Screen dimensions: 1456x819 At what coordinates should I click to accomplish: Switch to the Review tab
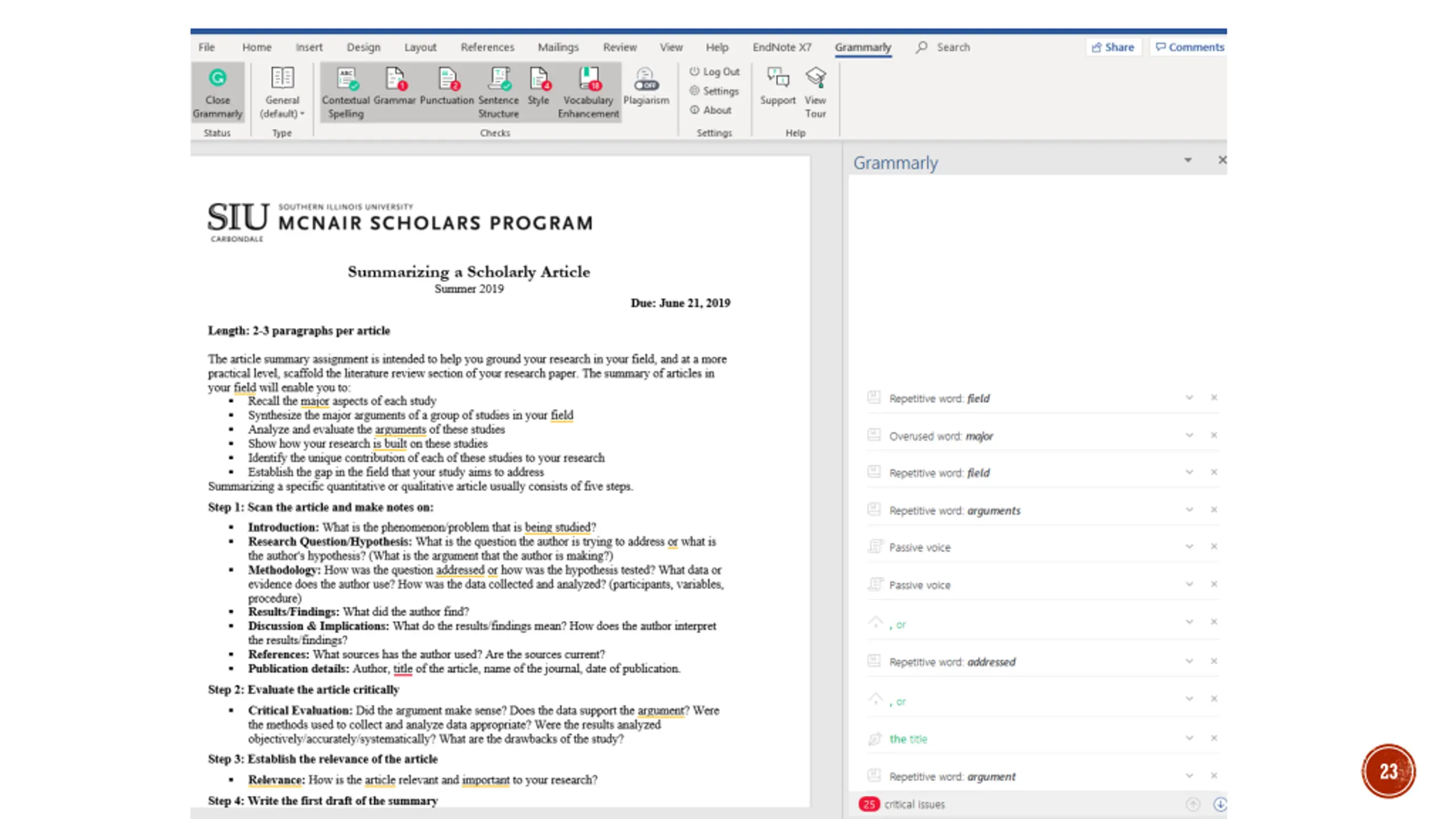coord(620,47)
